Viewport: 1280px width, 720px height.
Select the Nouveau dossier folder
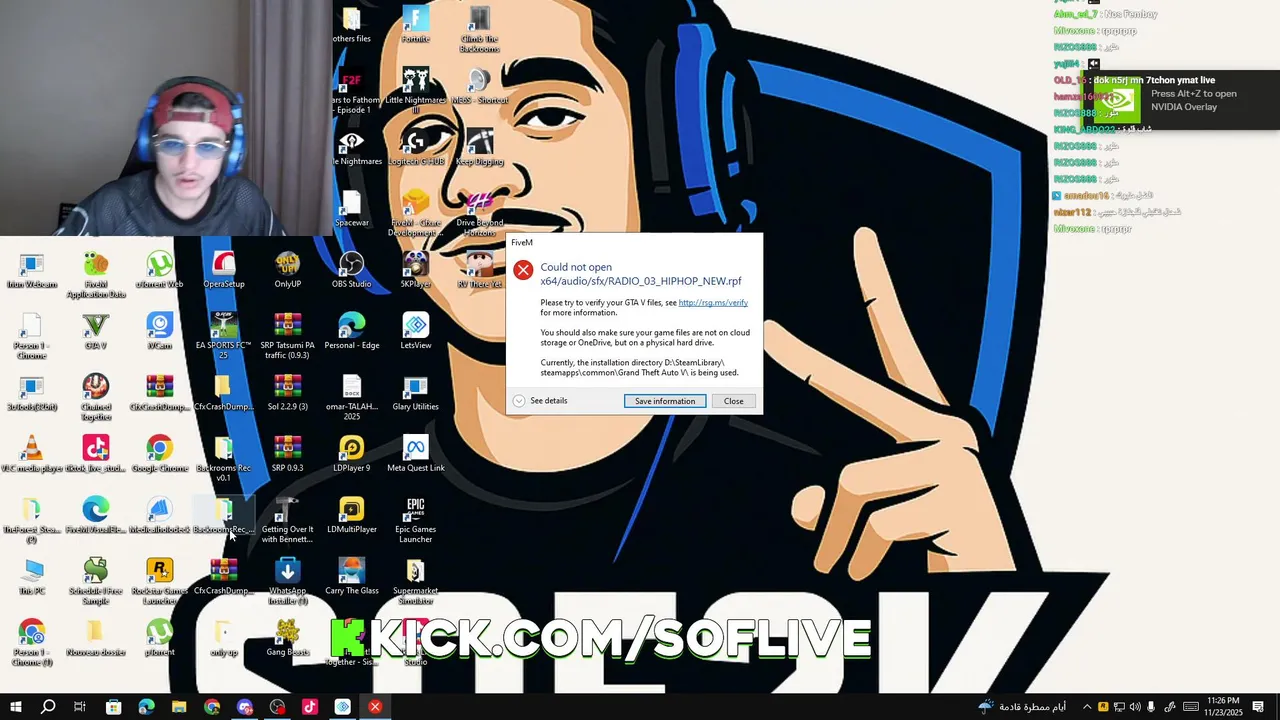pyautogui.click(x=95, y=638)
